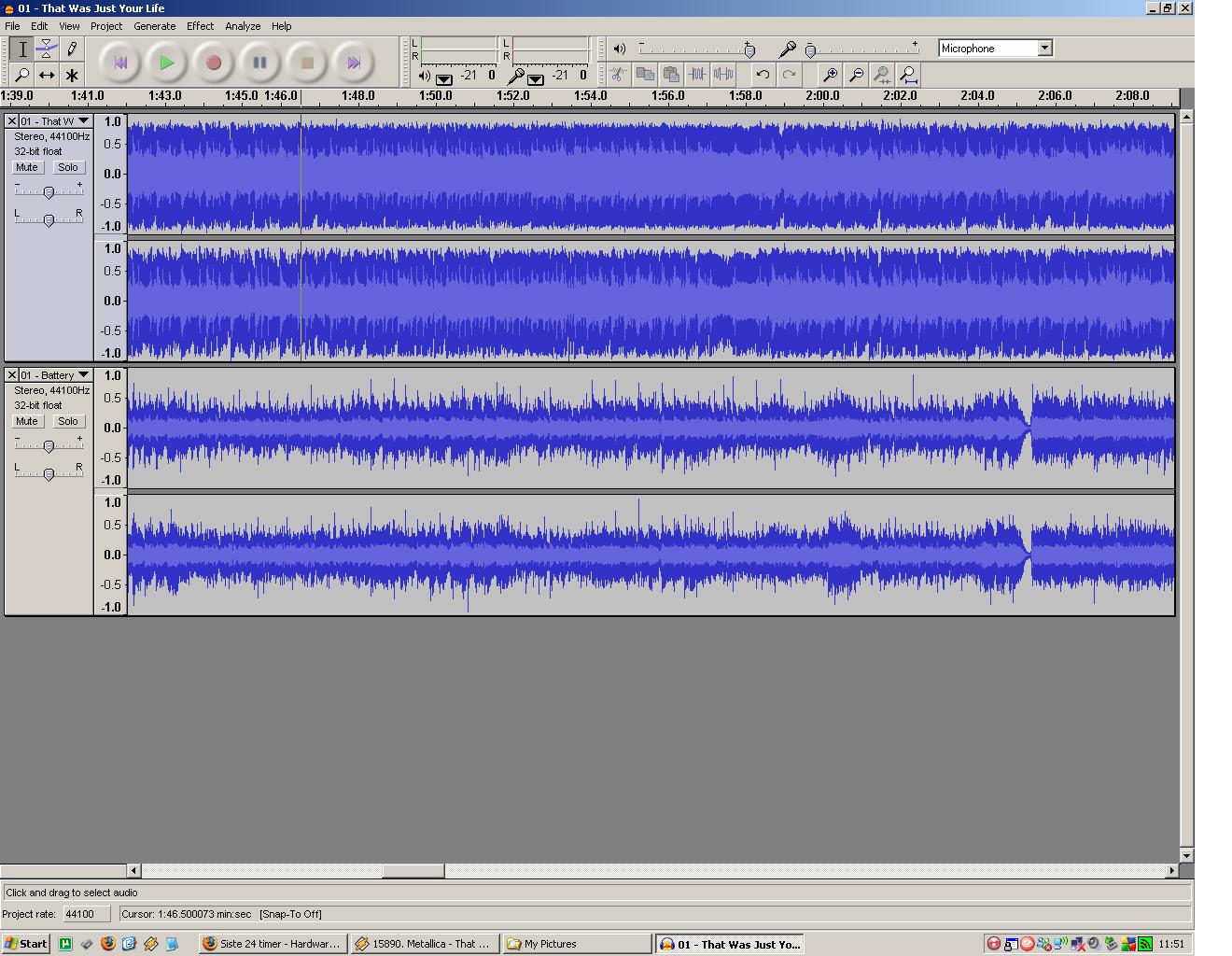Viewport: 1232px width, 956px height.
Task: Open the Analyze menu
Action: click(243, 26)
